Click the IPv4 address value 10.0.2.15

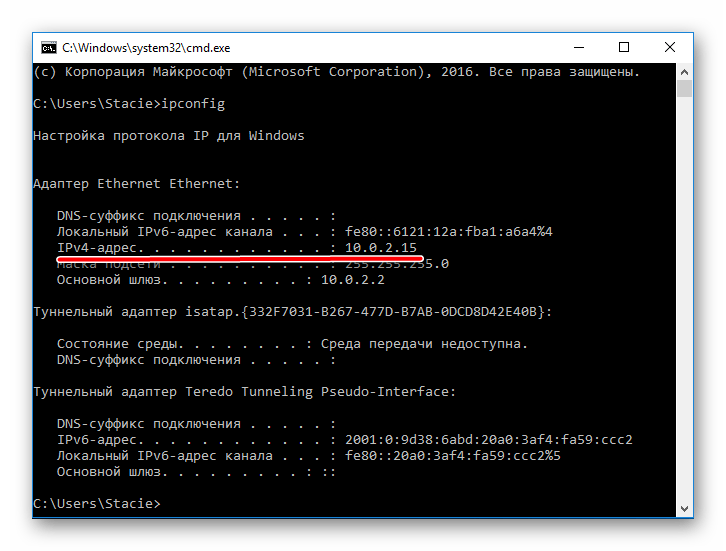coord(381,248)
